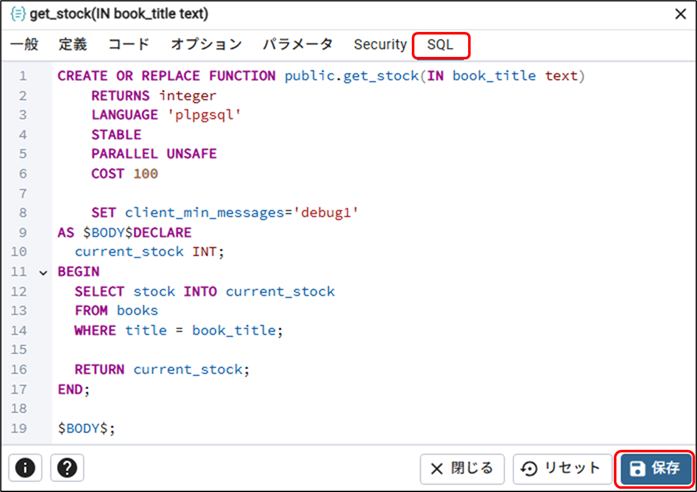This screenshot has width=697, height=492.
Task: Click the function icon beside get_stock title
Action: [18, 14]
